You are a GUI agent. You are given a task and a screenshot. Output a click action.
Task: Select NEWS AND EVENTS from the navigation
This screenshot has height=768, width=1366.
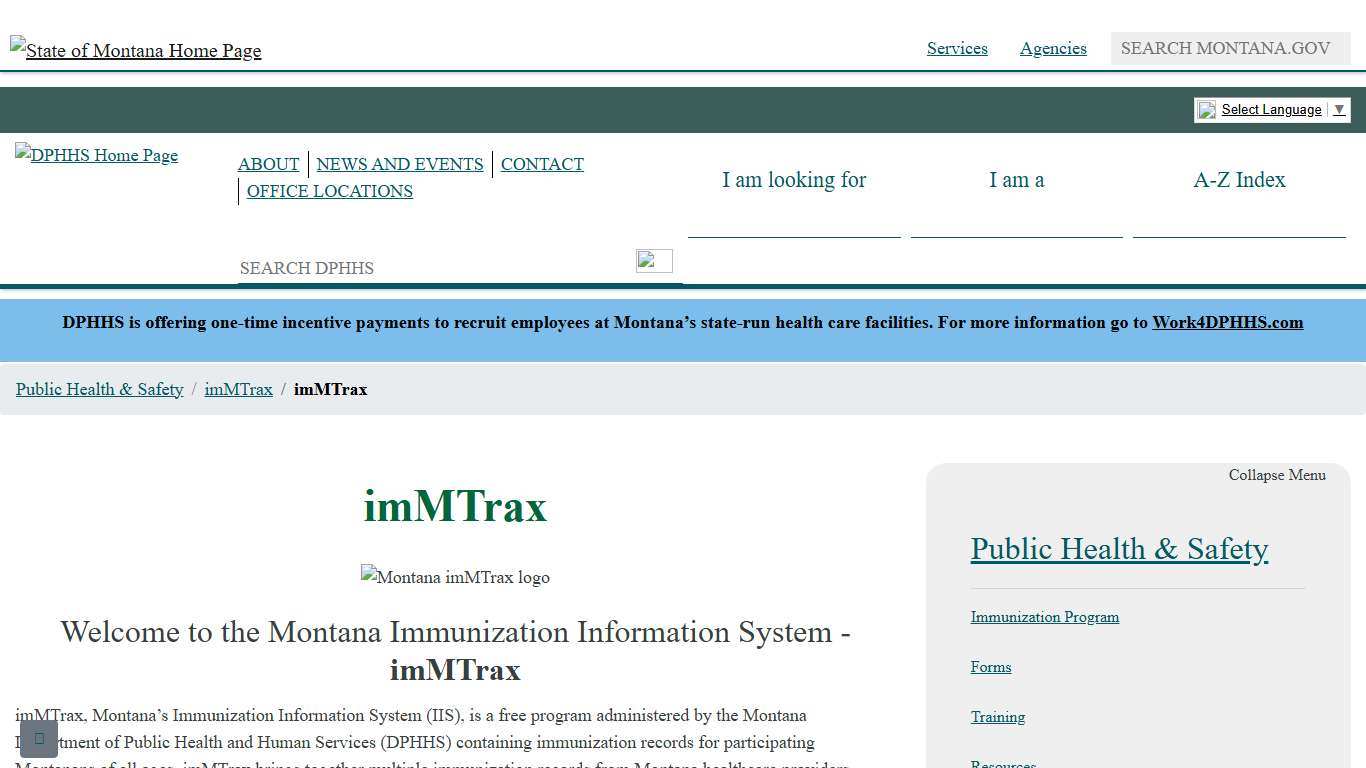[400, 164]
